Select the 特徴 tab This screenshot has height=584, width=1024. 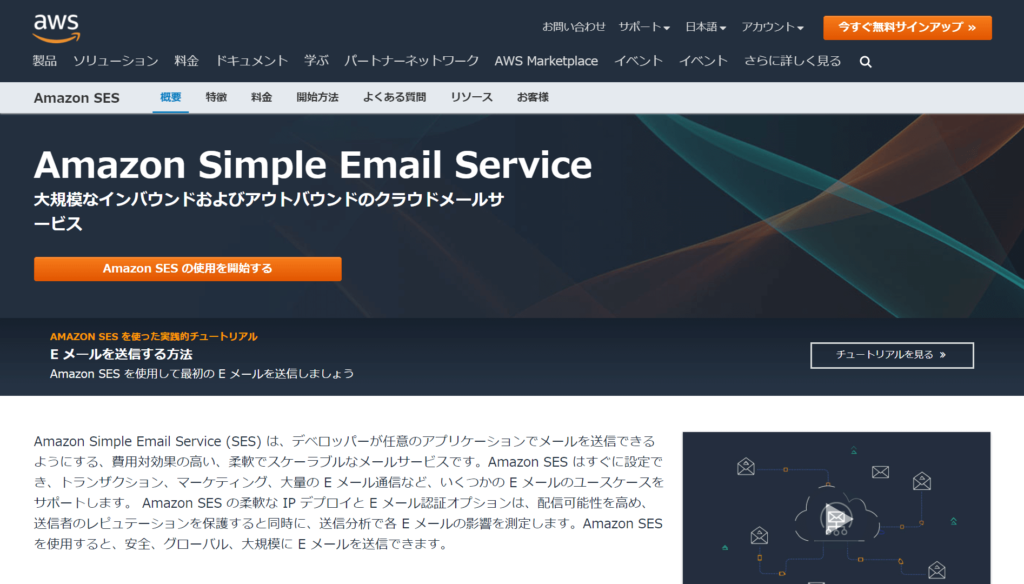point(216,97)
